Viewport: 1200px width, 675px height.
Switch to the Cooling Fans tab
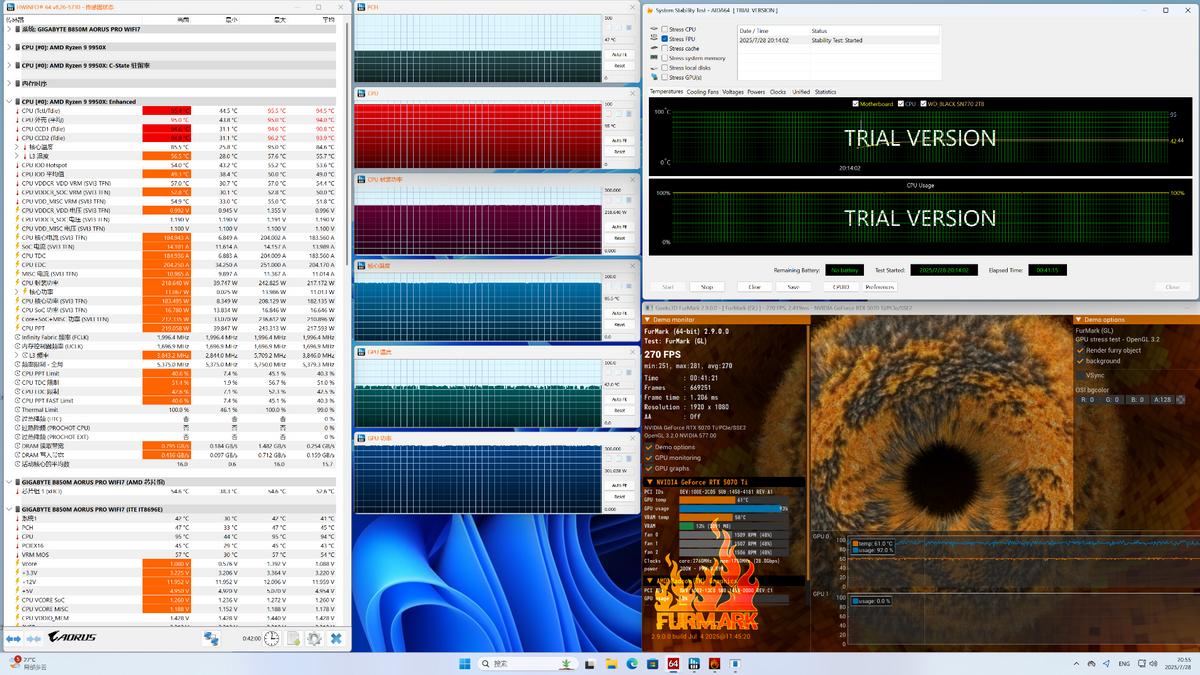click(702, 92)
